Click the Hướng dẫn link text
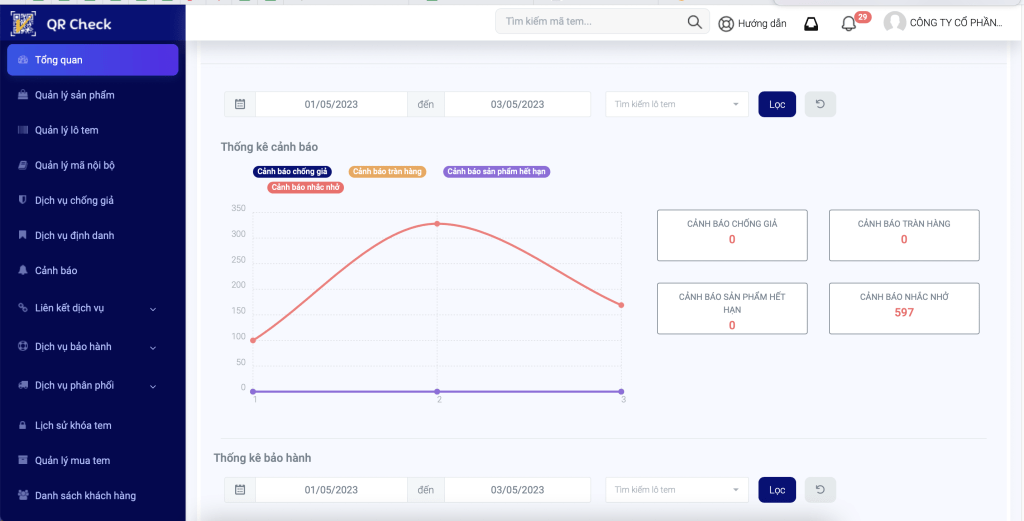 762,24
